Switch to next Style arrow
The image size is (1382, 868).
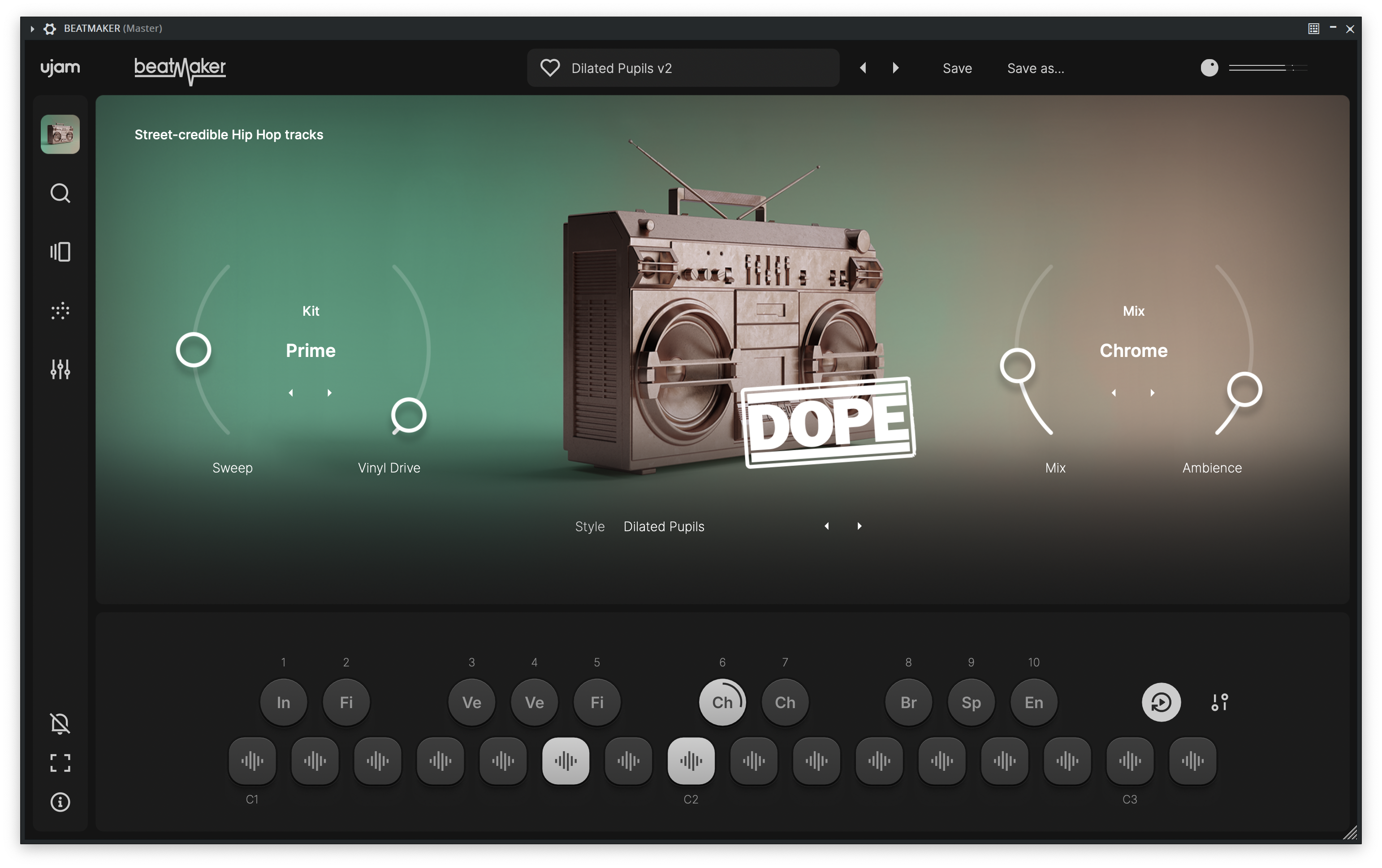pos(859,526)
